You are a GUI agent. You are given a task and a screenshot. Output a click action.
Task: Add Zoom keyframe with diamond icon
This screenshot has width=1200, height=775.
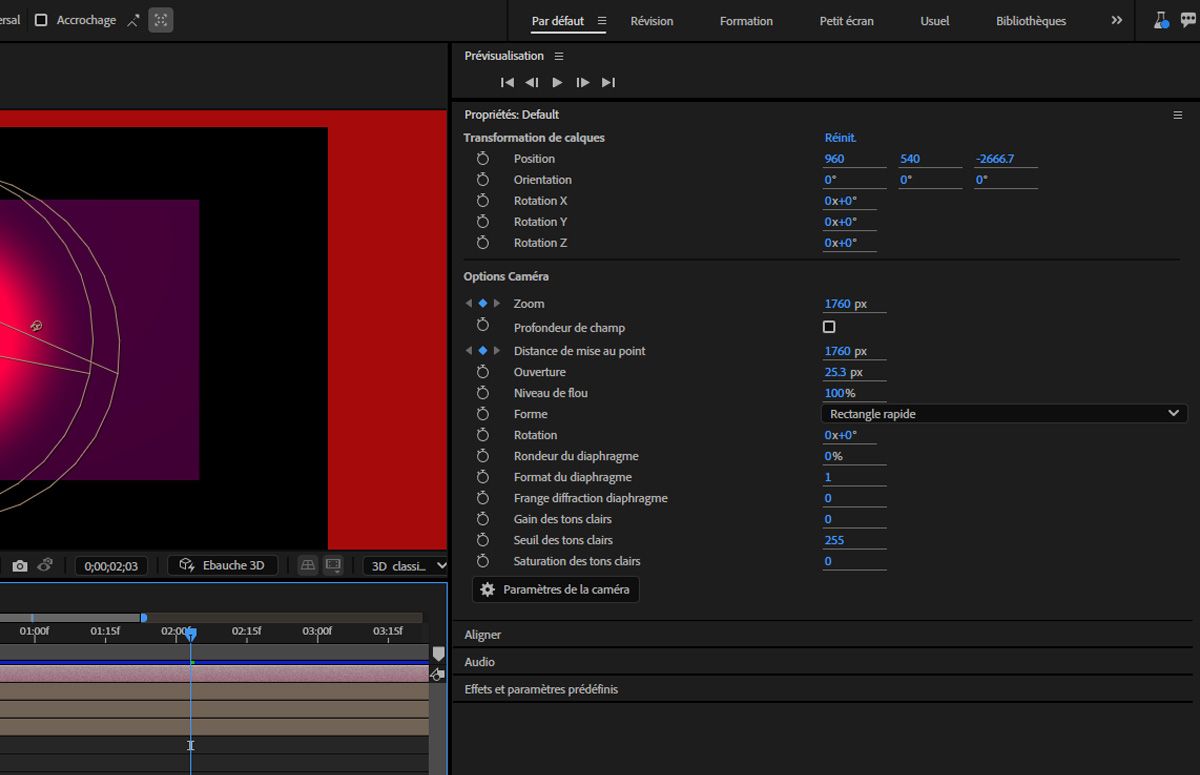pos(483,304)
